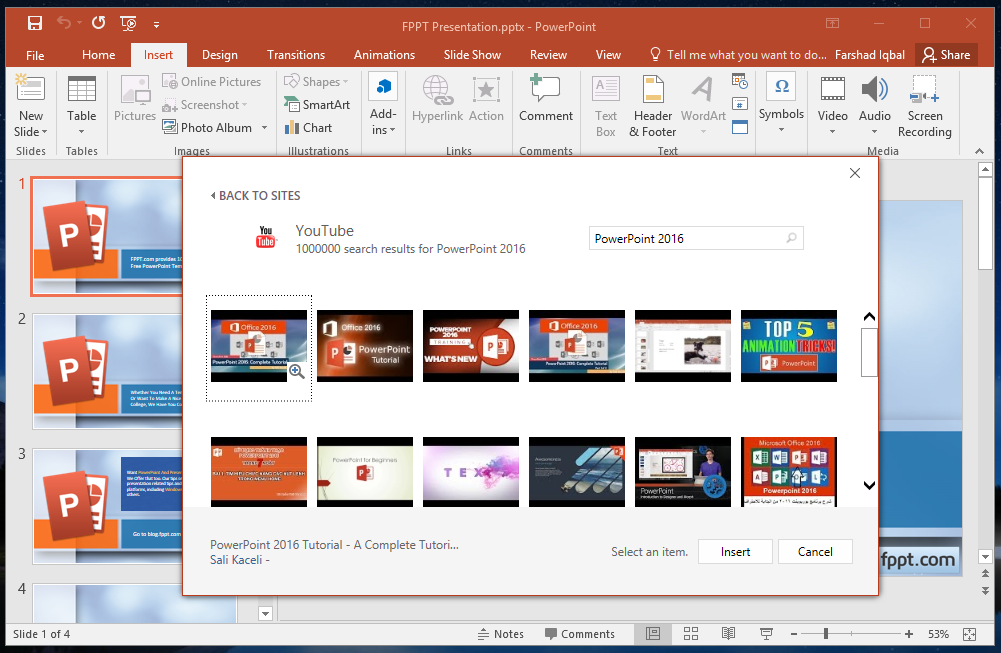Expand the Table dropdown
Viewport: 1001px width, 653px height.
click(82, 130)
